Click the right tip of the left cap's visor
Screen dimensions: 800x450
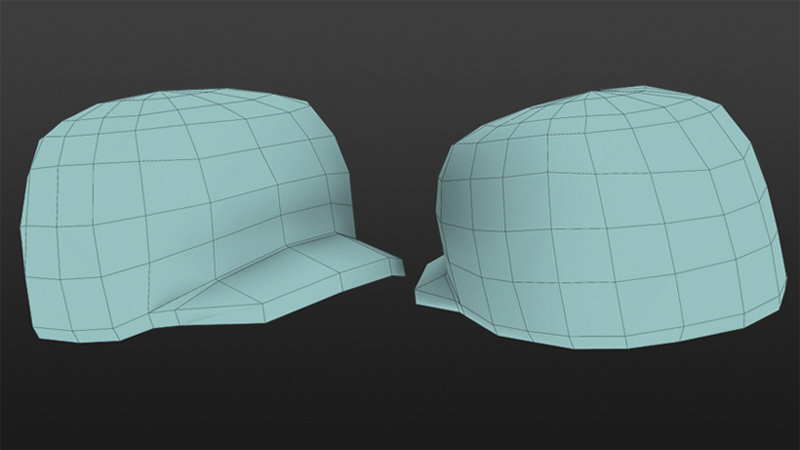(400, 265)
